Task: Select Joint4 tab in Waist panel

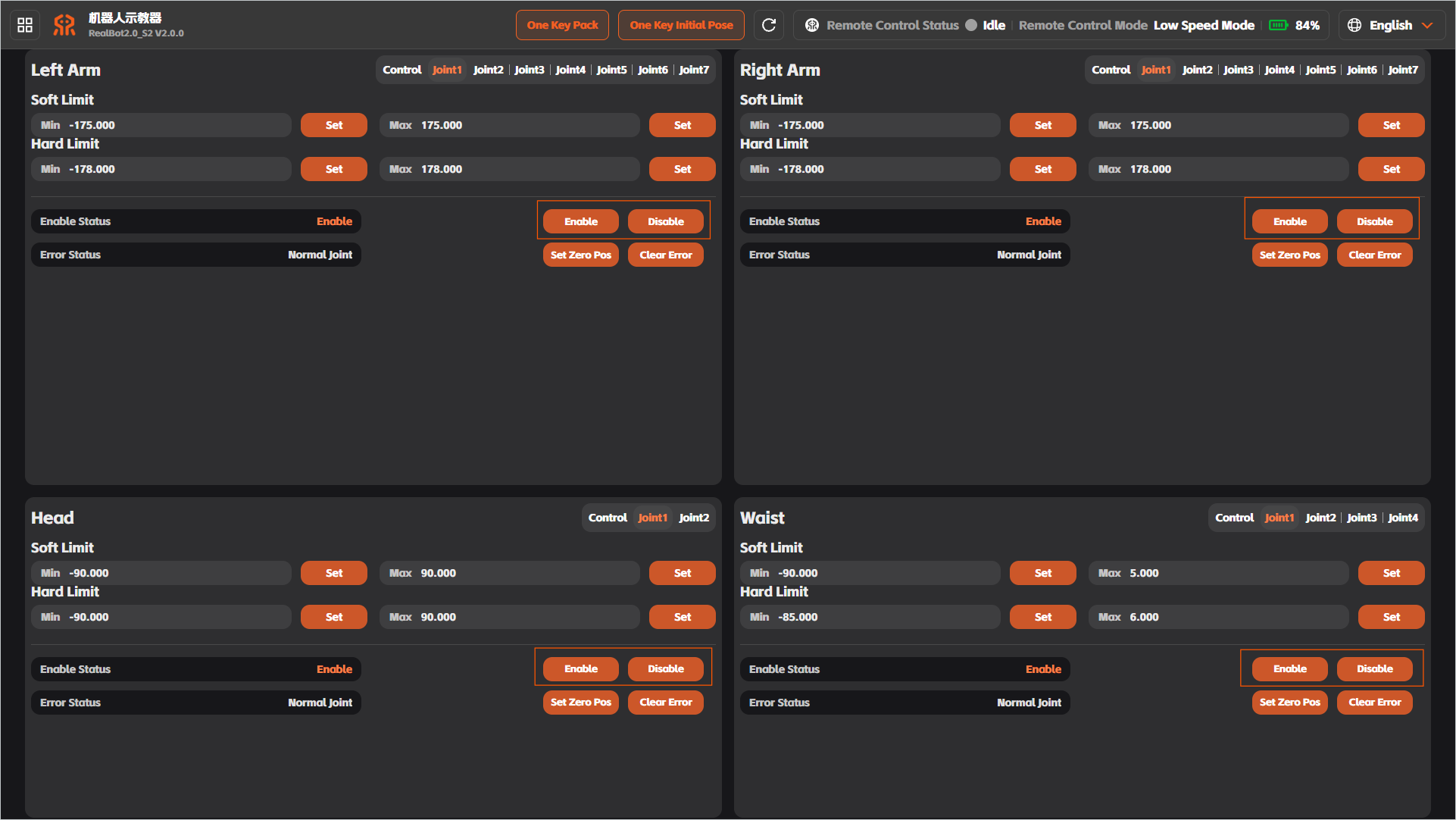Action: [1403, 518]
